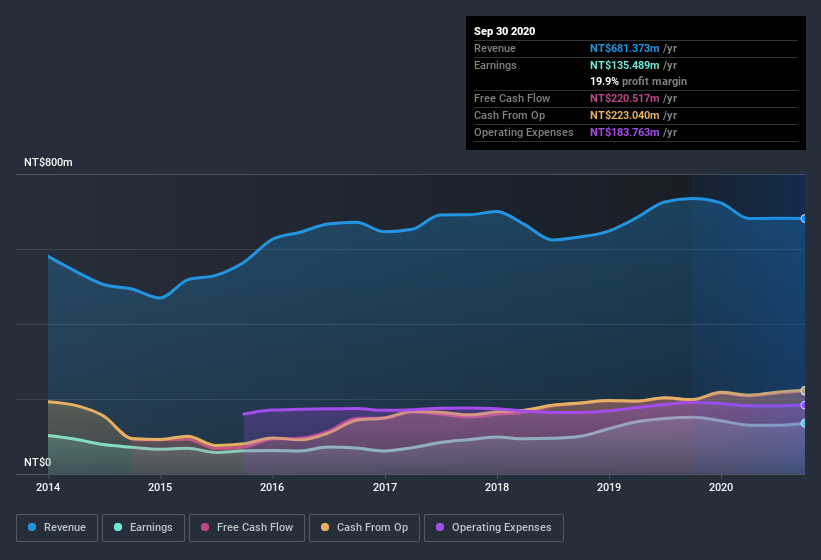The image size is (821, 560).
Task: Select the 2014 x-axis label
Action: 48,487
